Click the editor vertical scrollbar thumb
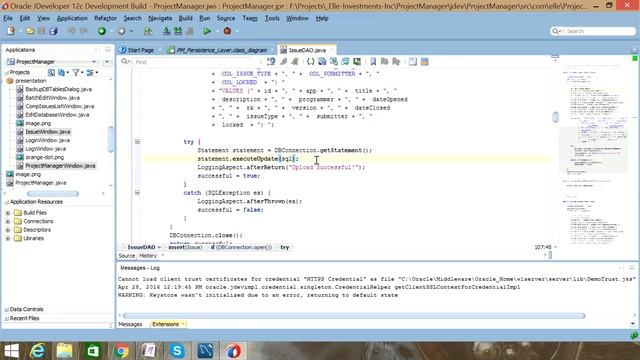 coord(555,117)
